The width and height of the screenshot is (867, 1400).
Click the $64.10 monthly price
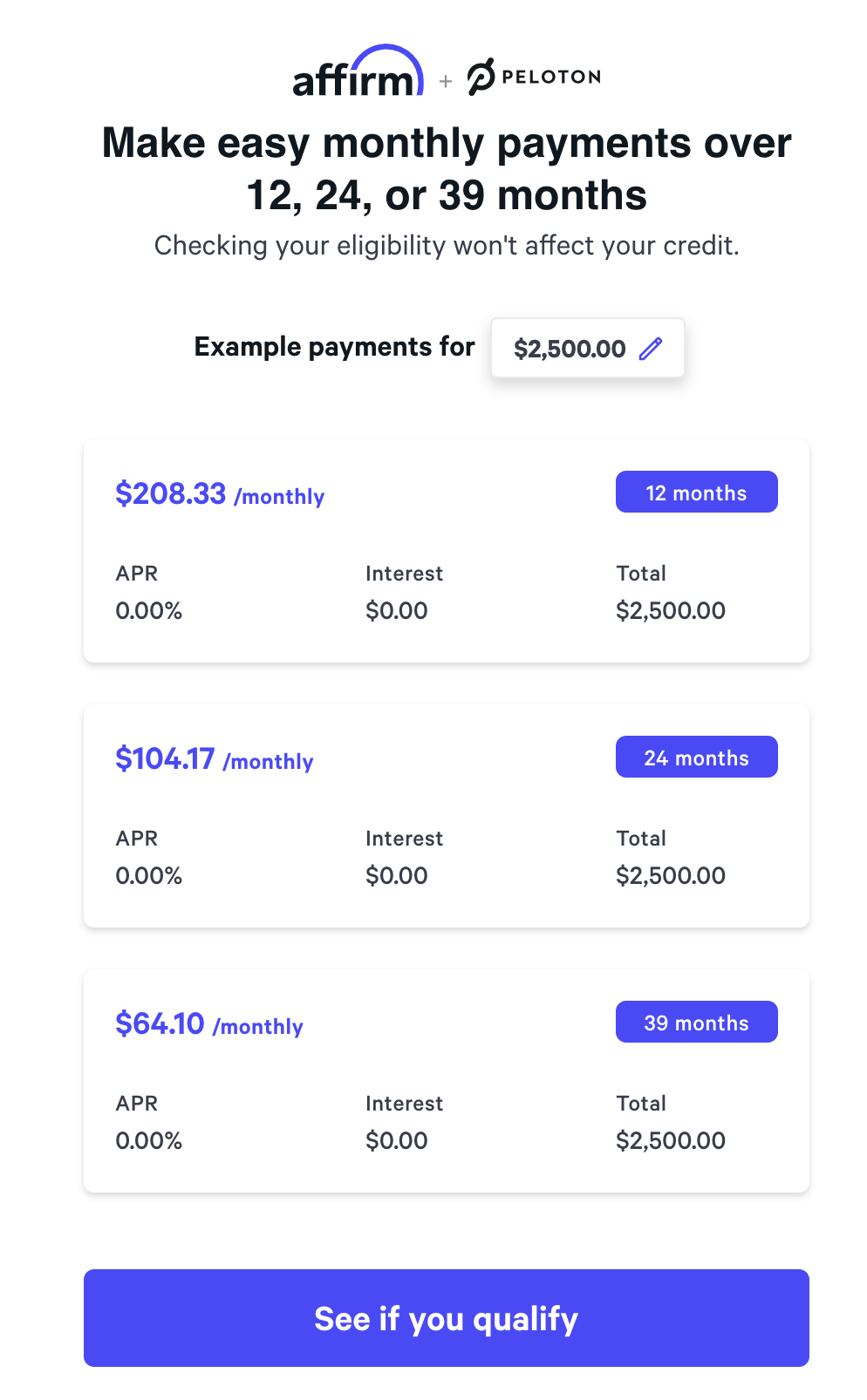point(160,1024)
